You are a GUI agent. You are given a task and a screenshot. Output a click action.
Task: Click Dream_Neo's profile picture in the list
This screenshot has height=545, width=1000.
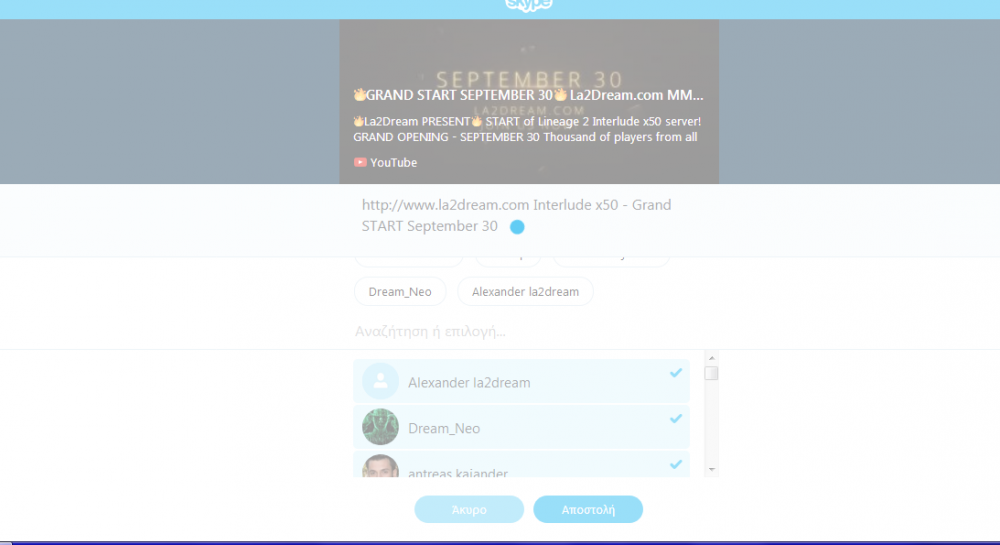point(380,427)
